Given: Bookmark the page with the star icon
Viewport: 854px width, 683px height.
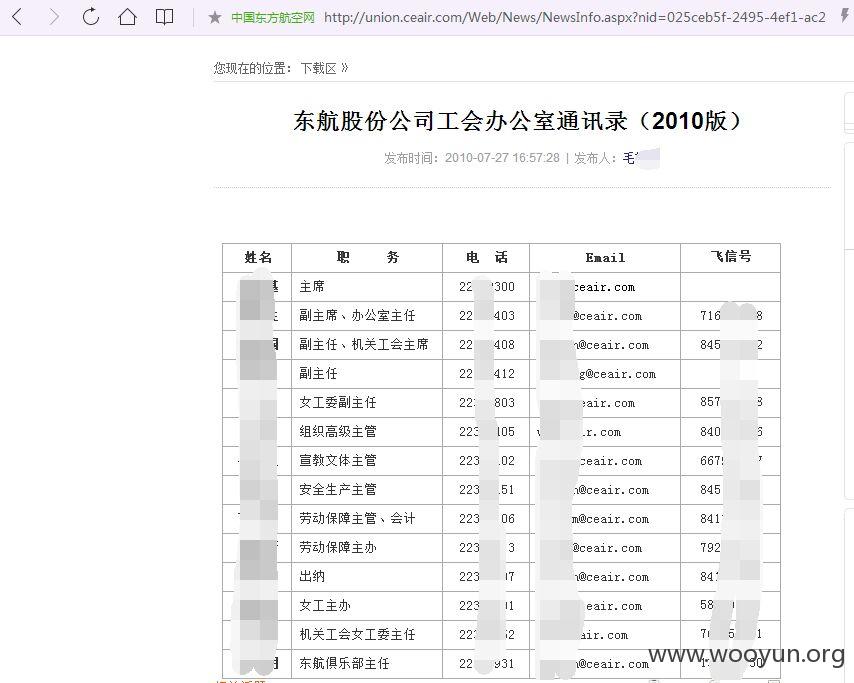Looking at the screenshot, I should pyautogui.click(x=215, y=17).
